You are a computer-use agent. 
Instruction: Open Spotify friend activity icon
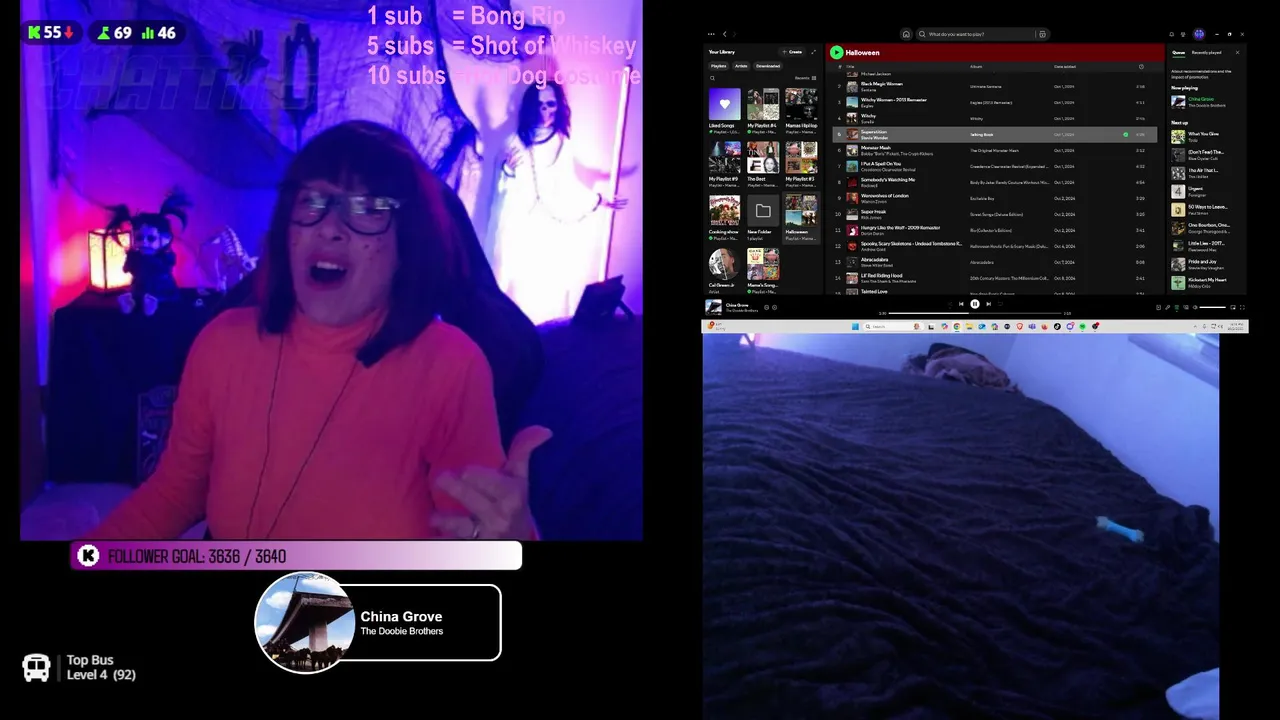click(1183, 34)
